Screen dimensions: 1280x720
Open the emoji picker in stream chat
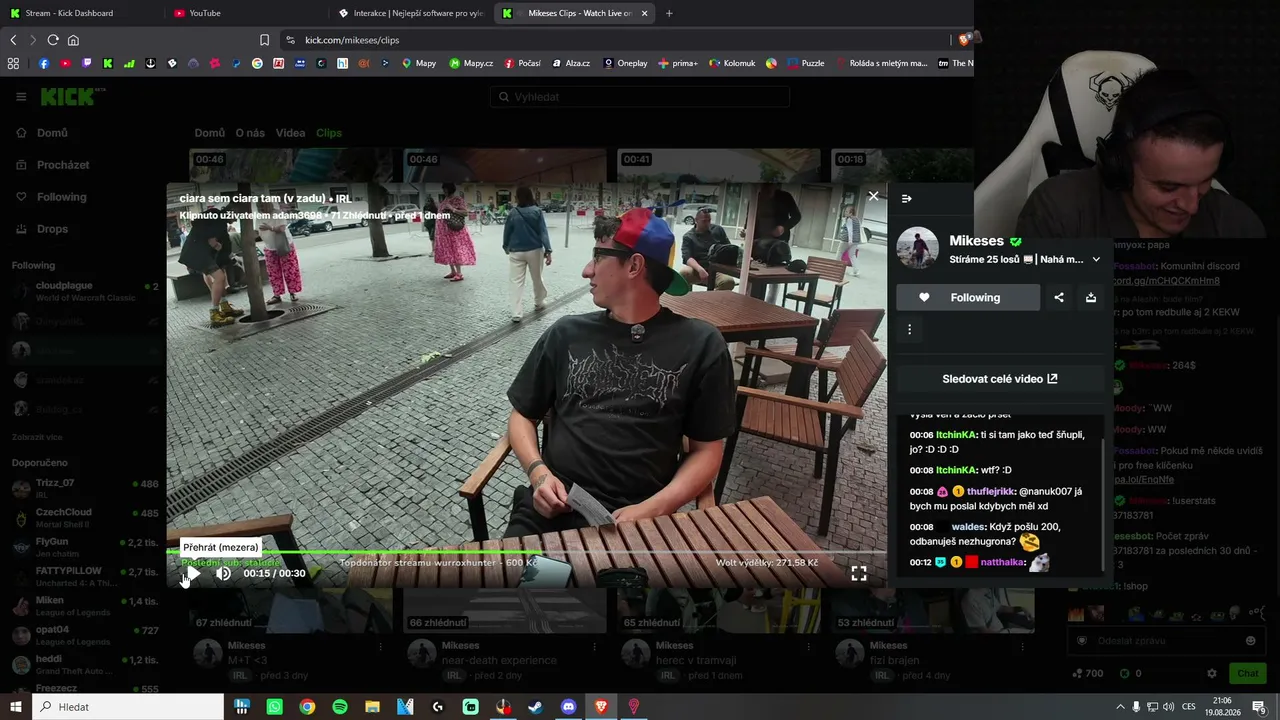point(1250,641)
